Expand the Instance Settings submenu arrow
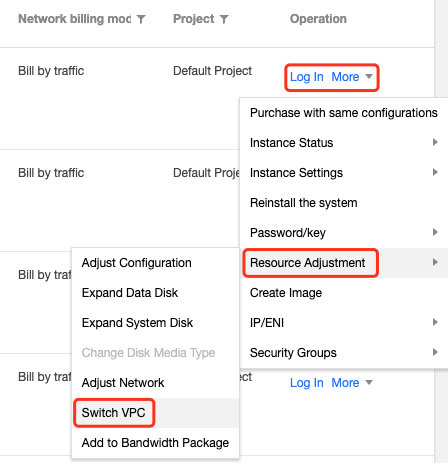Screen dimensions: 448x463 435,172
